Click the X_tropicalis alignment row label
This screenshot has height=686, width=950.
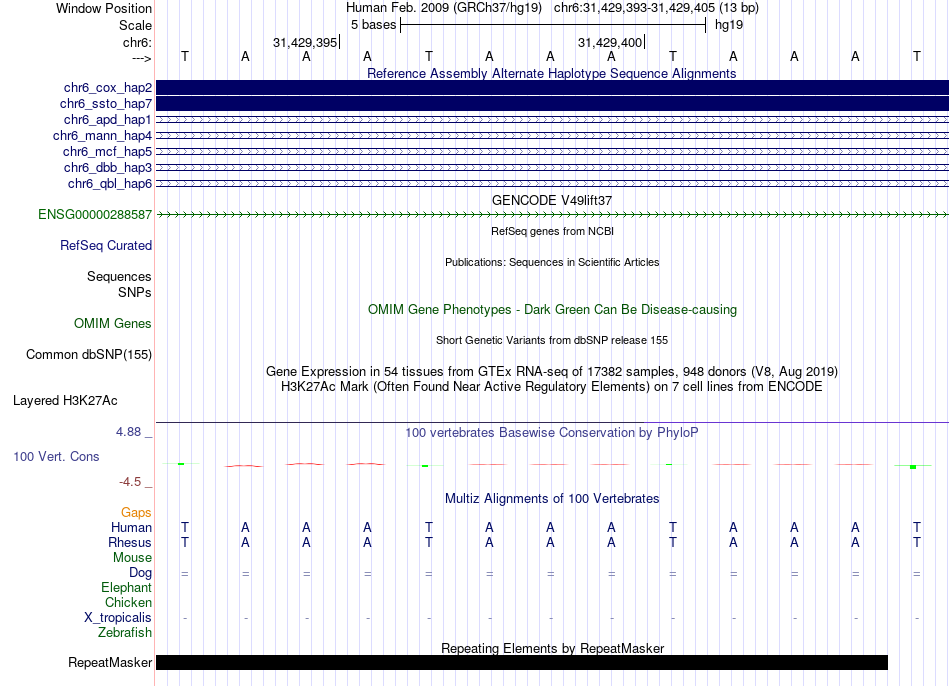tap(118, 618)
